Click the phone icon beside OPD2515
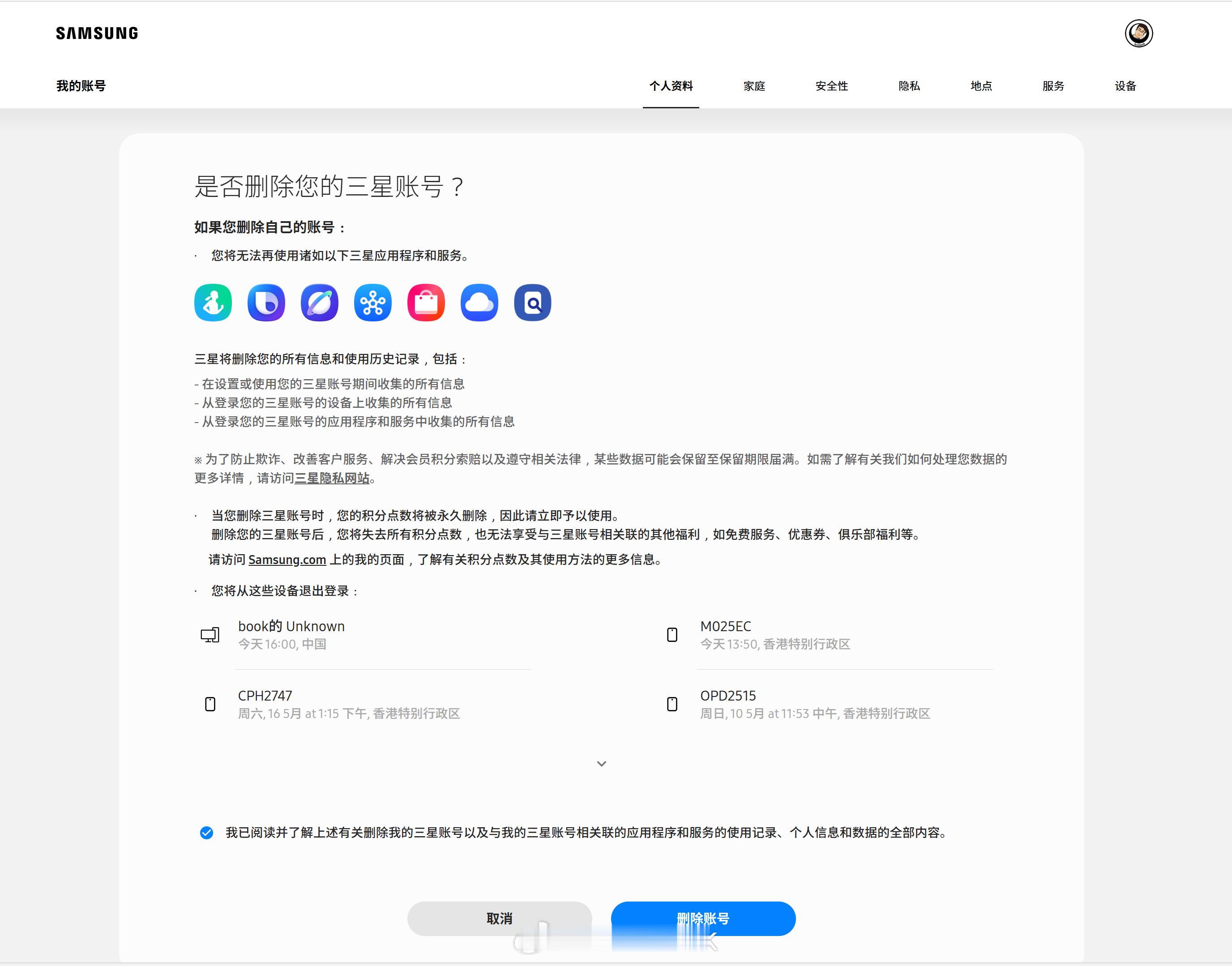Image resolution: width=1232 pixels, height=966 pixels. 672,704
